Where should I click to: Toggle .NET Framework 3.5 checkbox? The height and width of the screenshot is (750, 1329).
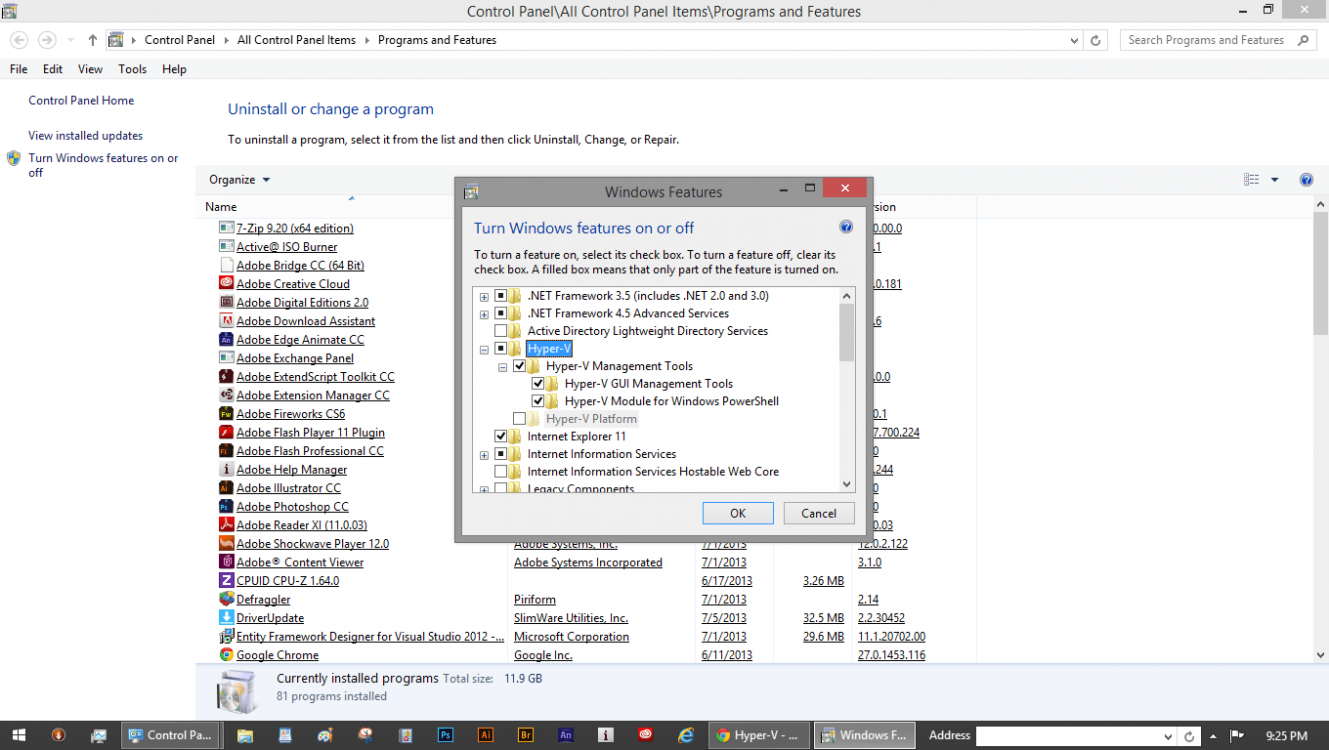pyautogui.click(x=501, y=296)
